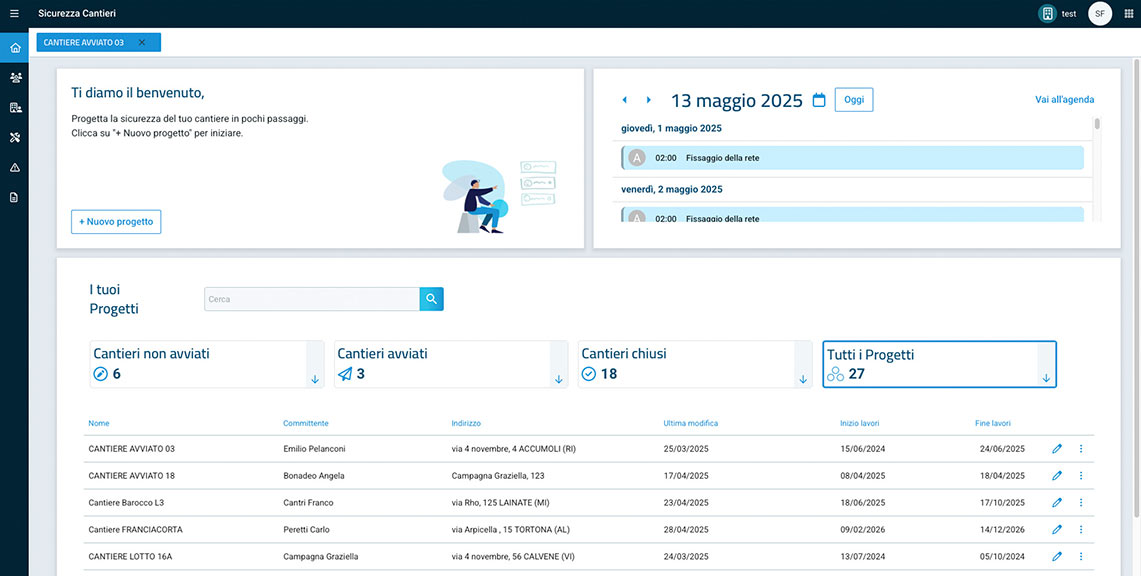Expand the arrow on Cantieri avviati card
1141x576 pixels.
click(559, 379)
